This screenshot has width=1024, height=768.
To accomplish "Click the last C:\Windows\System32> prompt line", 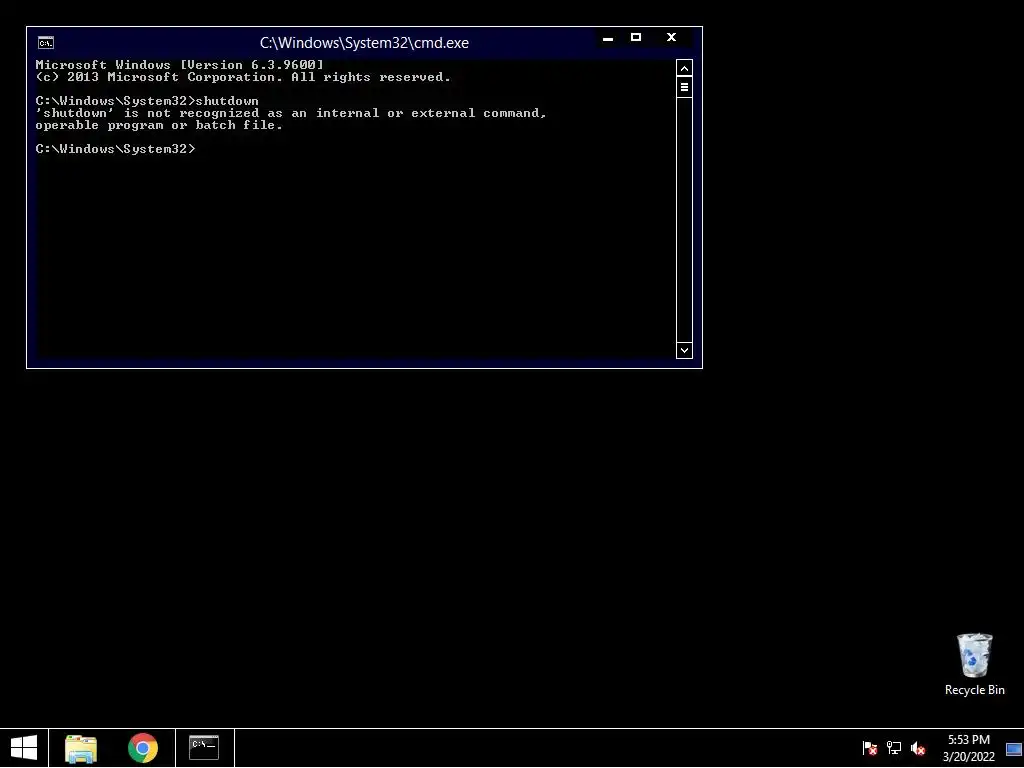I will coord(116,149).
